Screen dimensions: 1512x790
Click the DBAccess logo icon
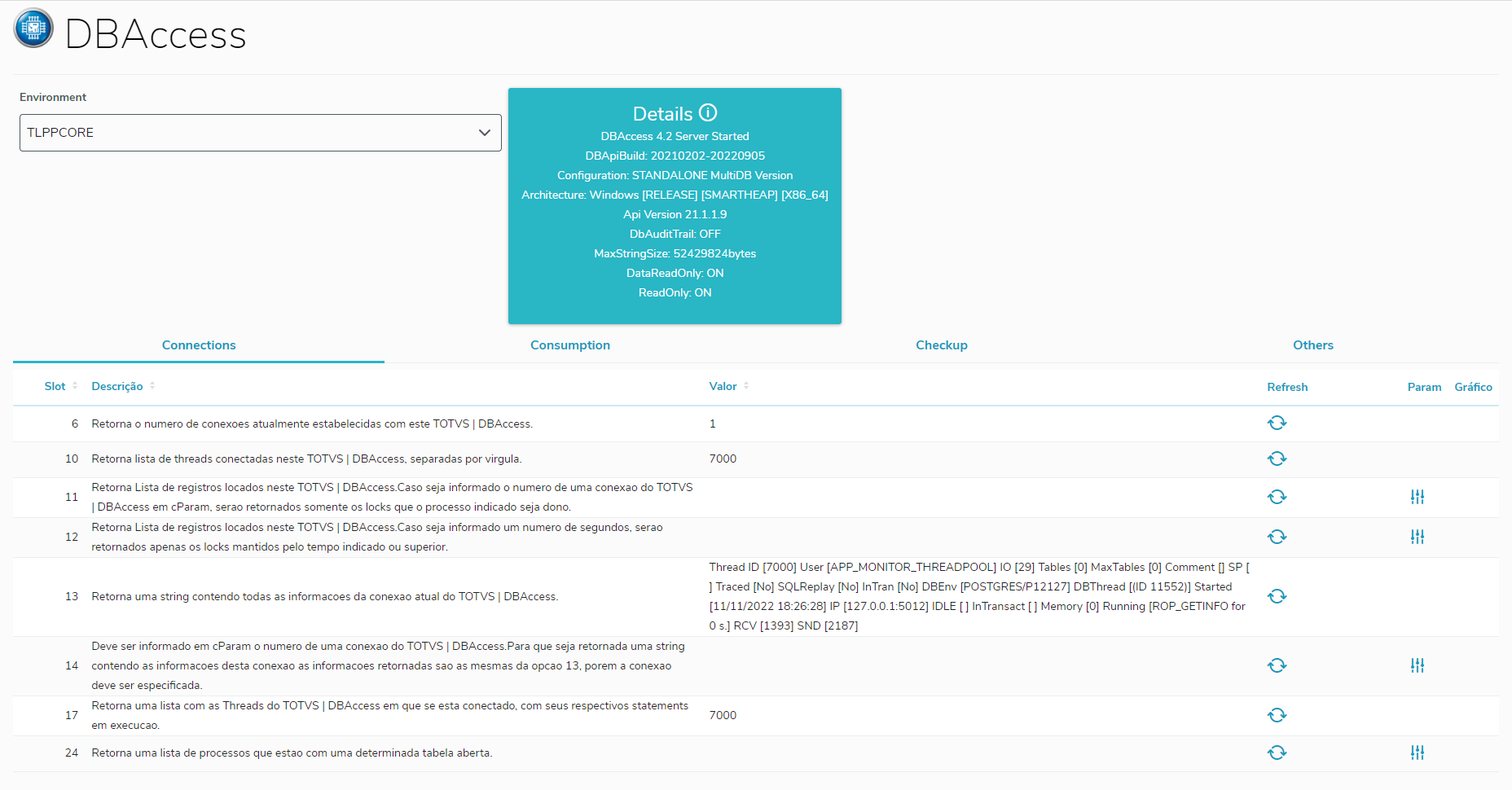(33, 29)
